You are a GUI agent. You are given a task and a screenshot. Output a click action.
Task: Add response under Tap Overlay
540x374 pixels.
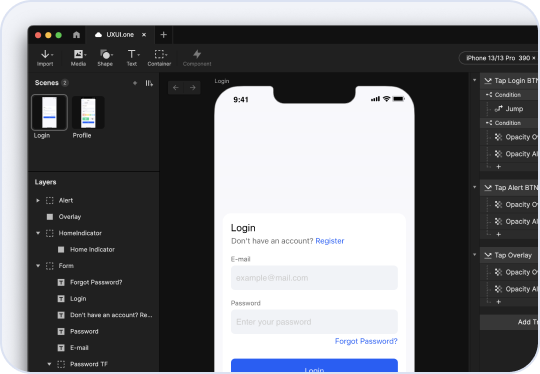click(x=498, y=302)
